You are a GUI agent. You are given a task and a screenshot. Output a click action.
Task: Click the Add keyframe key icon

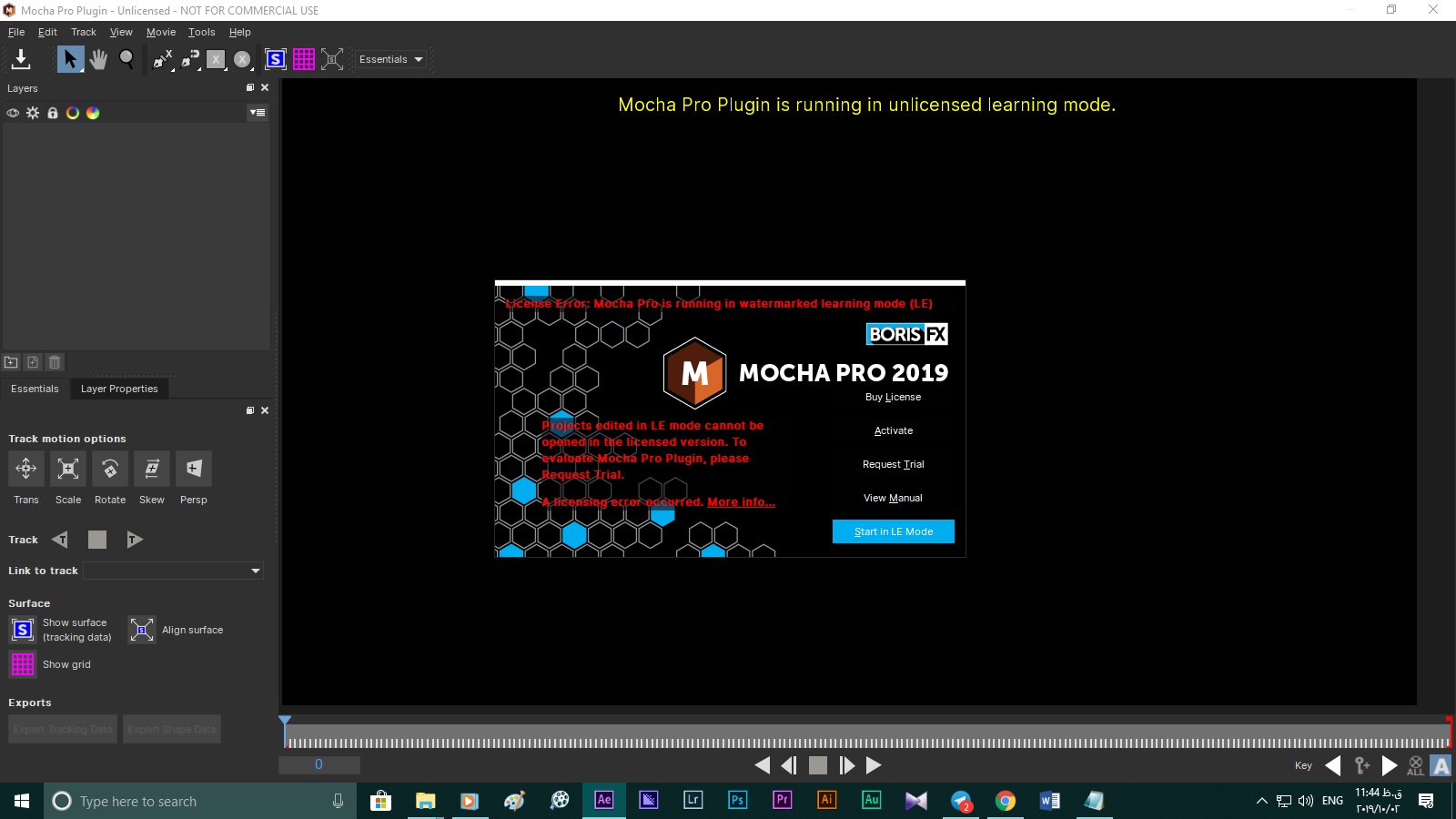tap(1361, 765)
